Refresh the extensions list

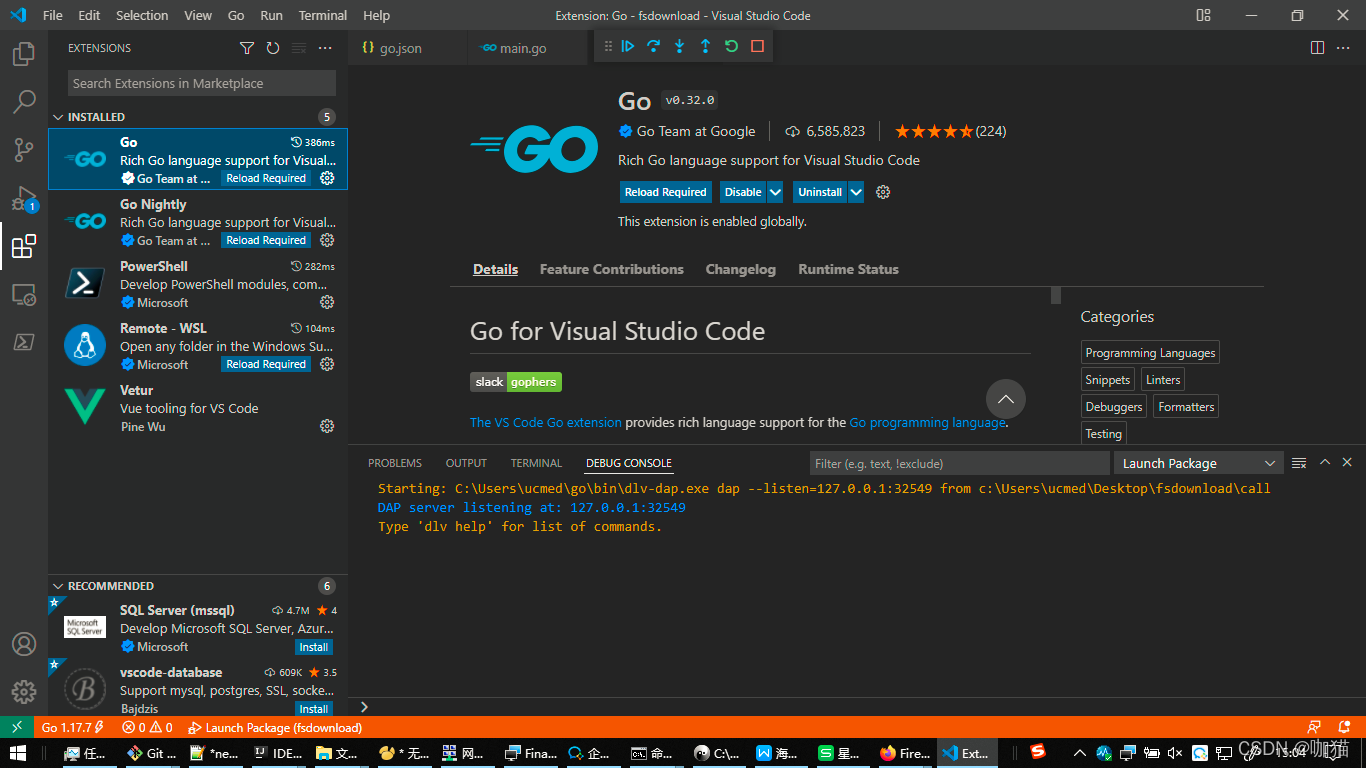click(273, 48)
